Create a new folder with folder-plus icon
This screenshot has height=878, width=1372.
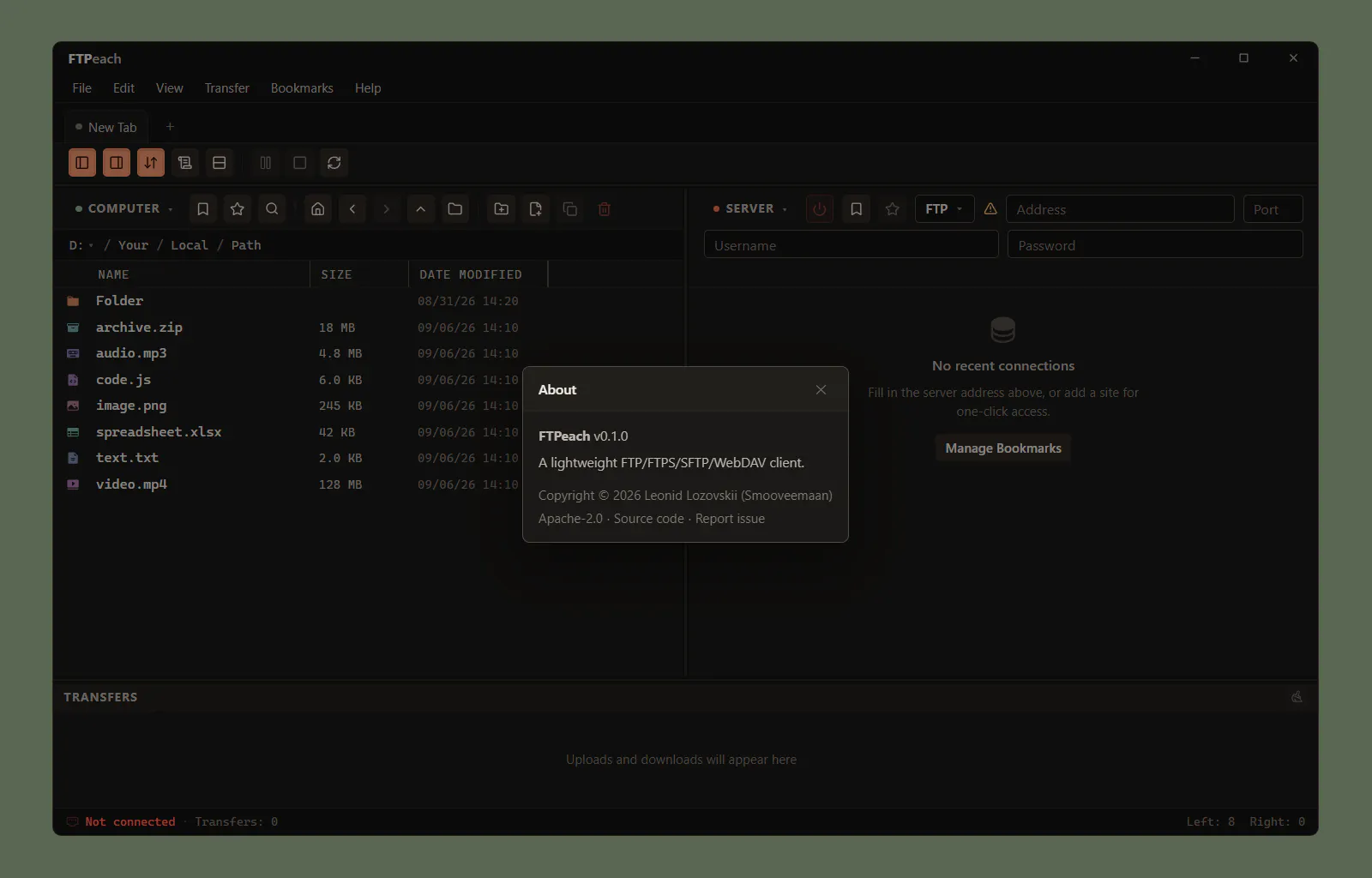(x=502, y=209)
